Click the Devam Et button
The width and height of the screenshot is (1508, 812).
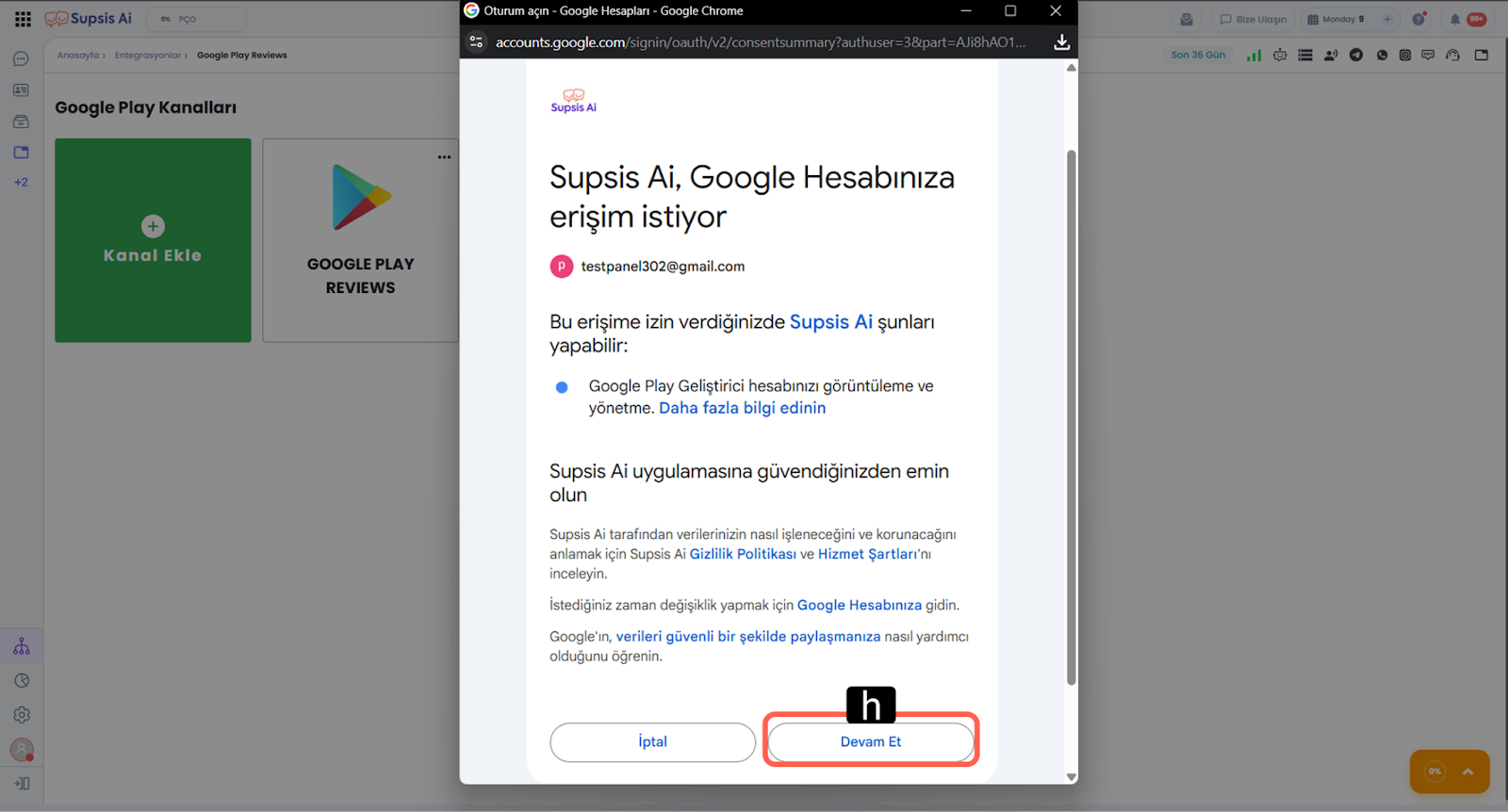870,741
